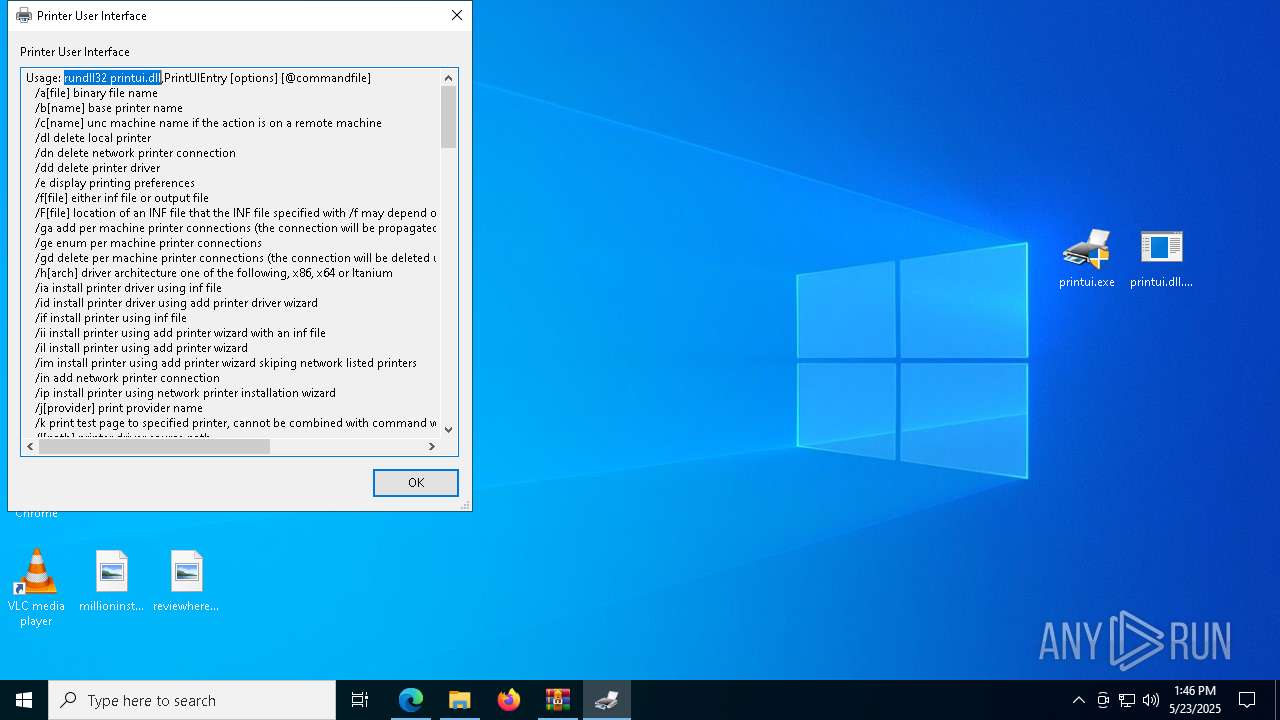Click the meet now tray icon
The height and width of the screenshot is (720, 1280).
click(1103, 700)
